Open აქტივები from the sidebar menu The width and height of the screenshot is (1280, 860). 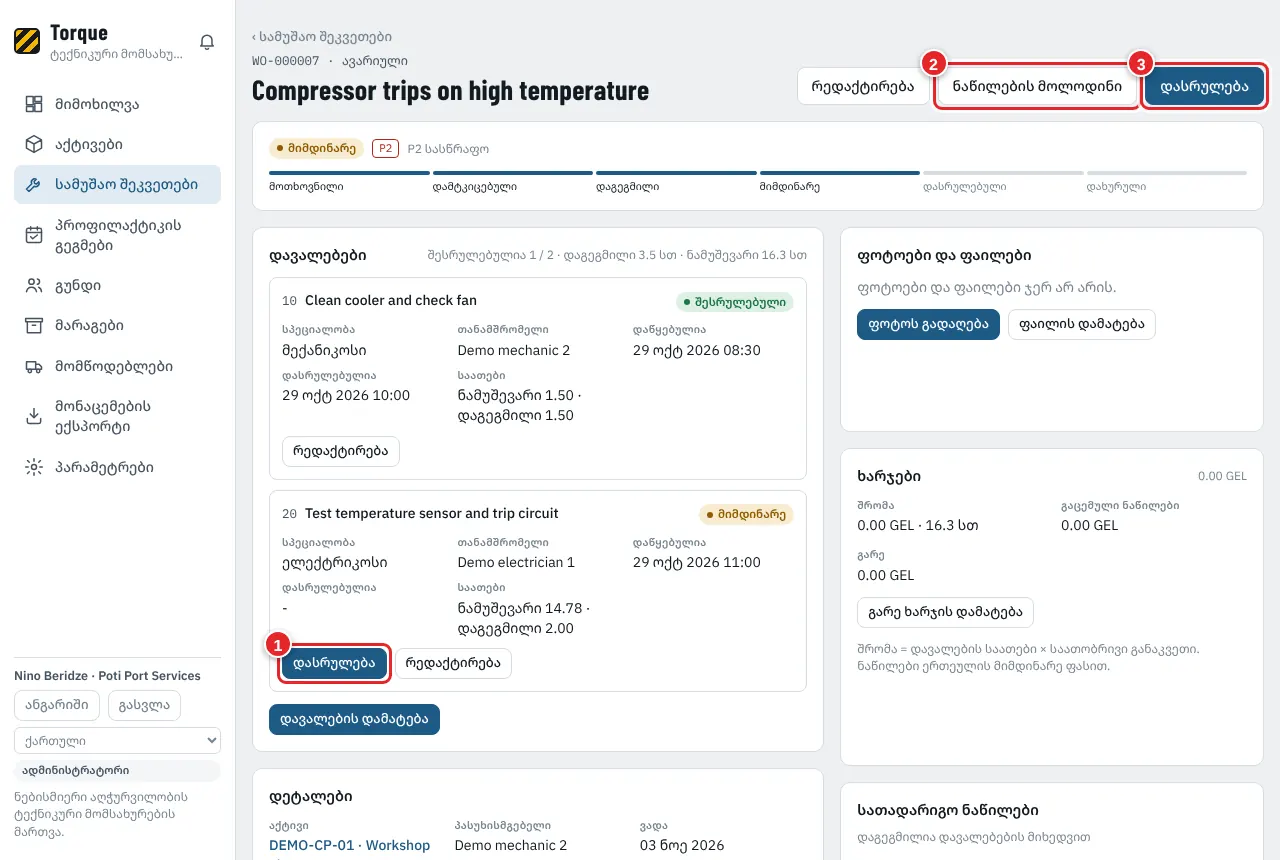pos(117,144)
